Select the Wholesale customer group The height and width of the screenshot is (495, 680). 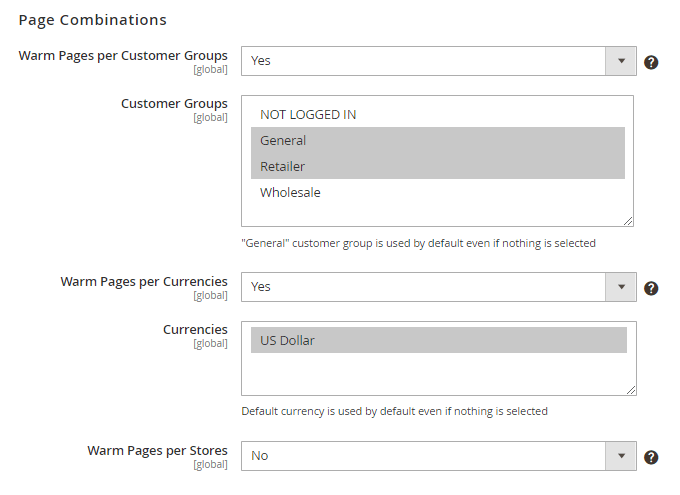click(x=290, y=193)
